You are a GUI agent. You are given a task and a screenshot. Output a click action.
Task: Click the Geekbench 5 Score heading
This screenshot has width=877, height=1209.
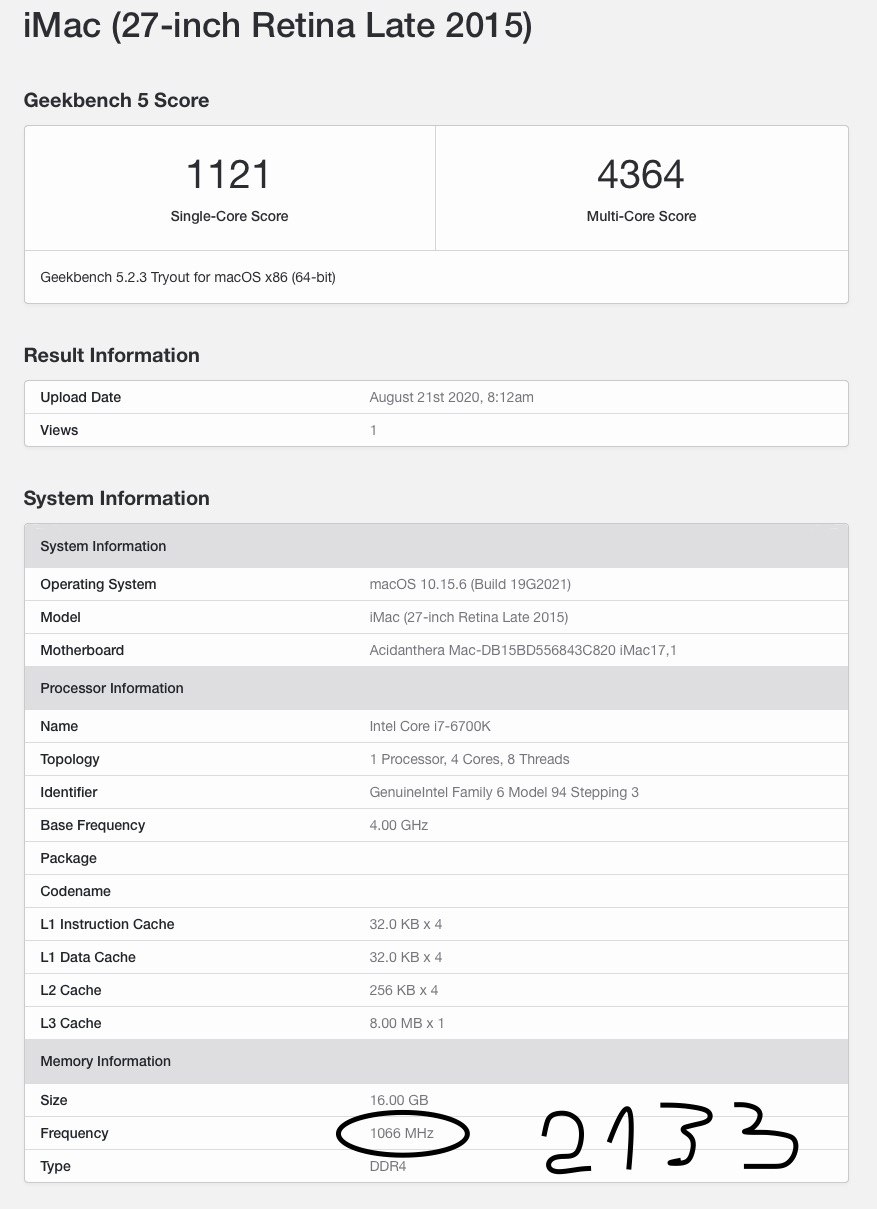click(x=116, y=100)
